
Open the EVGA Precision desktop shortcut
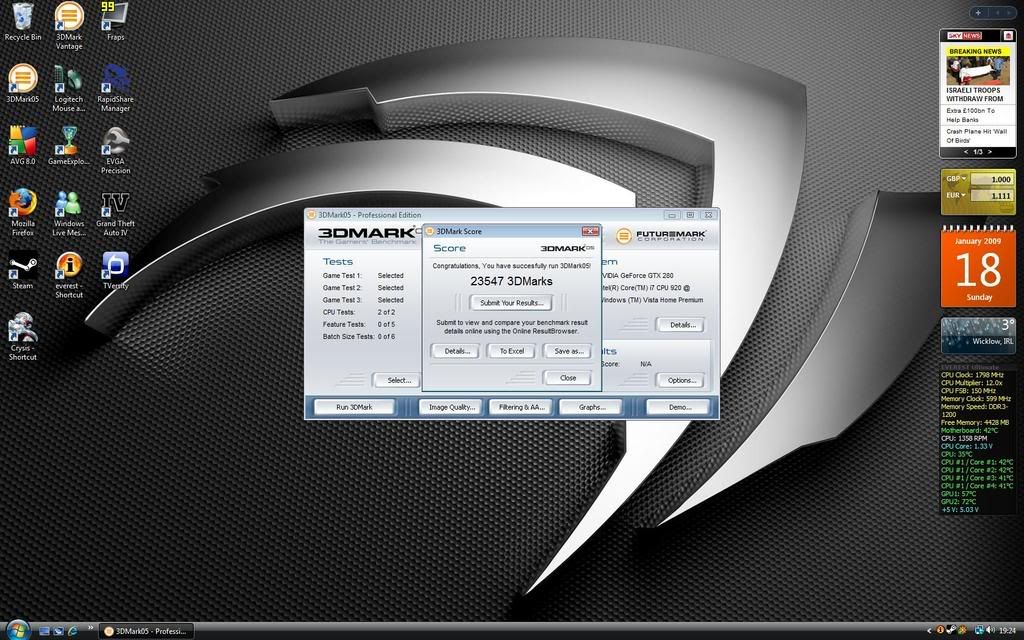[x=115, y=150]
